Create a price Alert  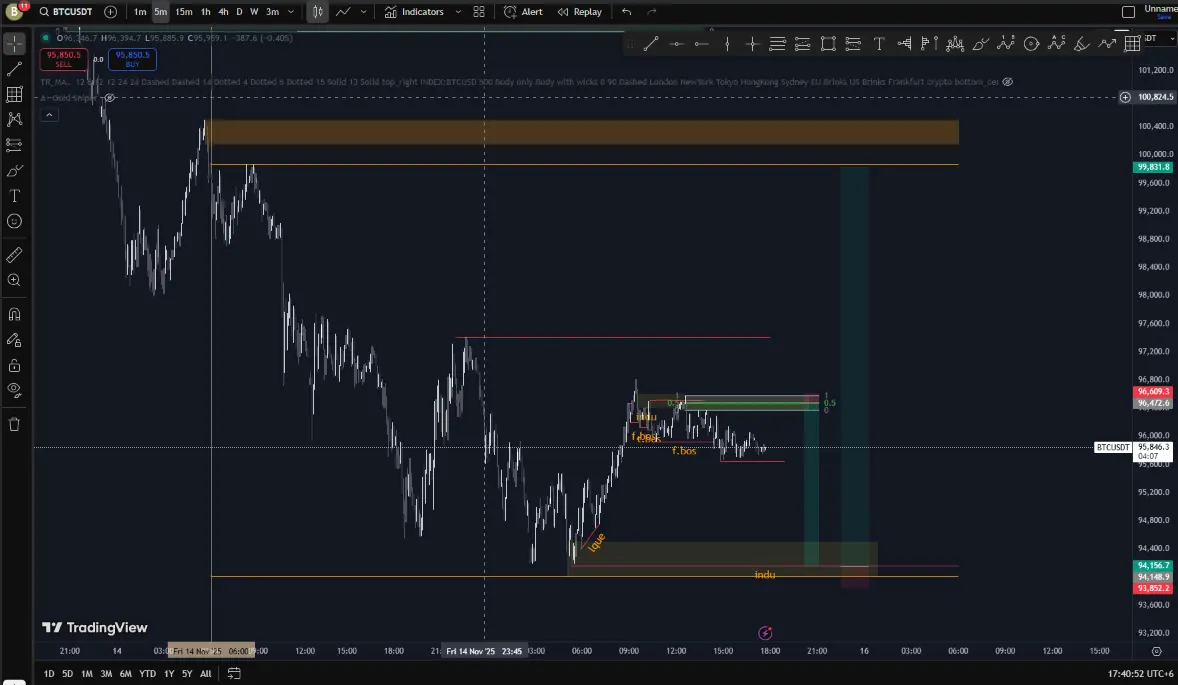pos(523,11)
